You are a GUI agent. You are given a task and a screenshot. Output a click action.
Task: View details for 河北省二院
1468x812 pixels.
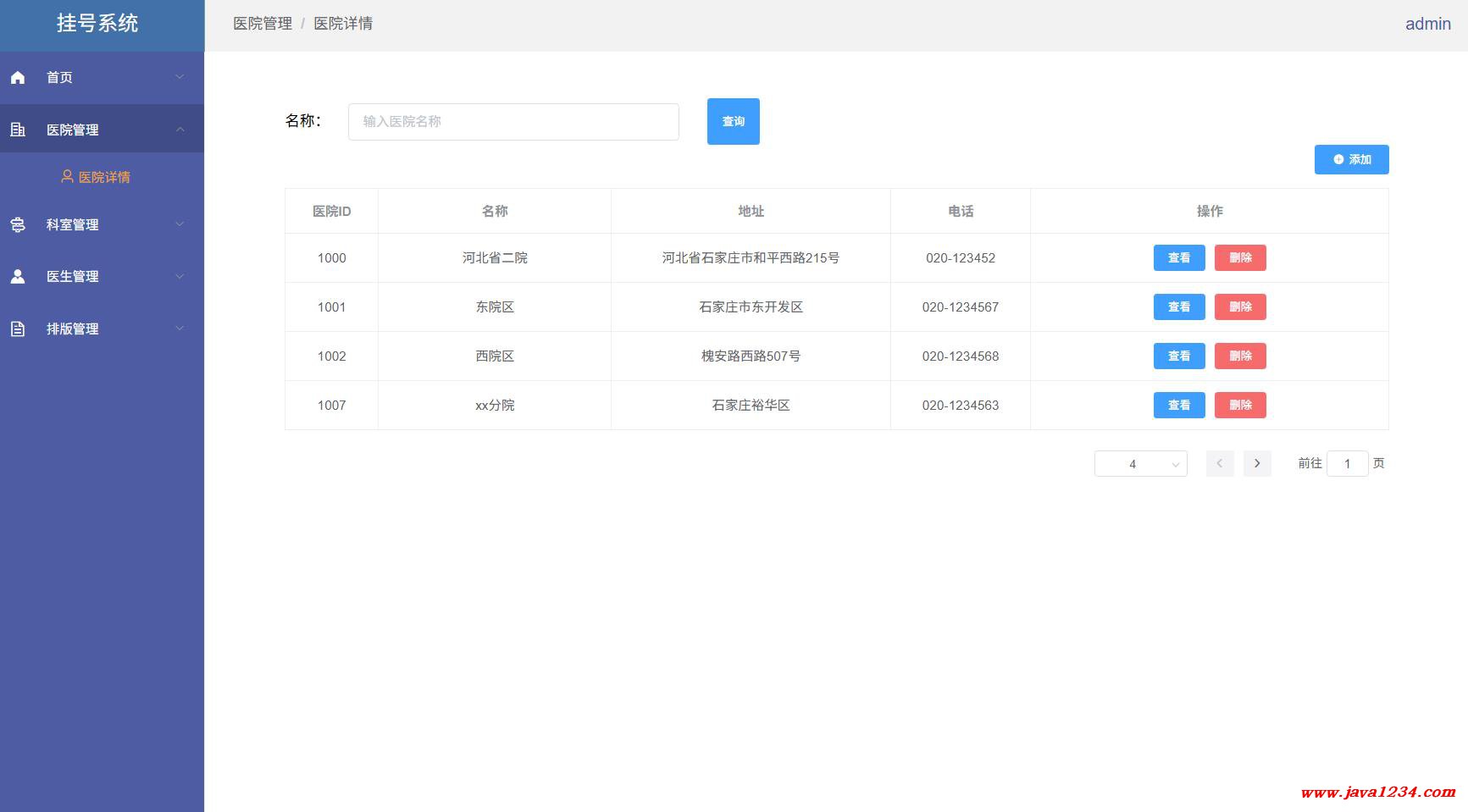pos(1178,258)
